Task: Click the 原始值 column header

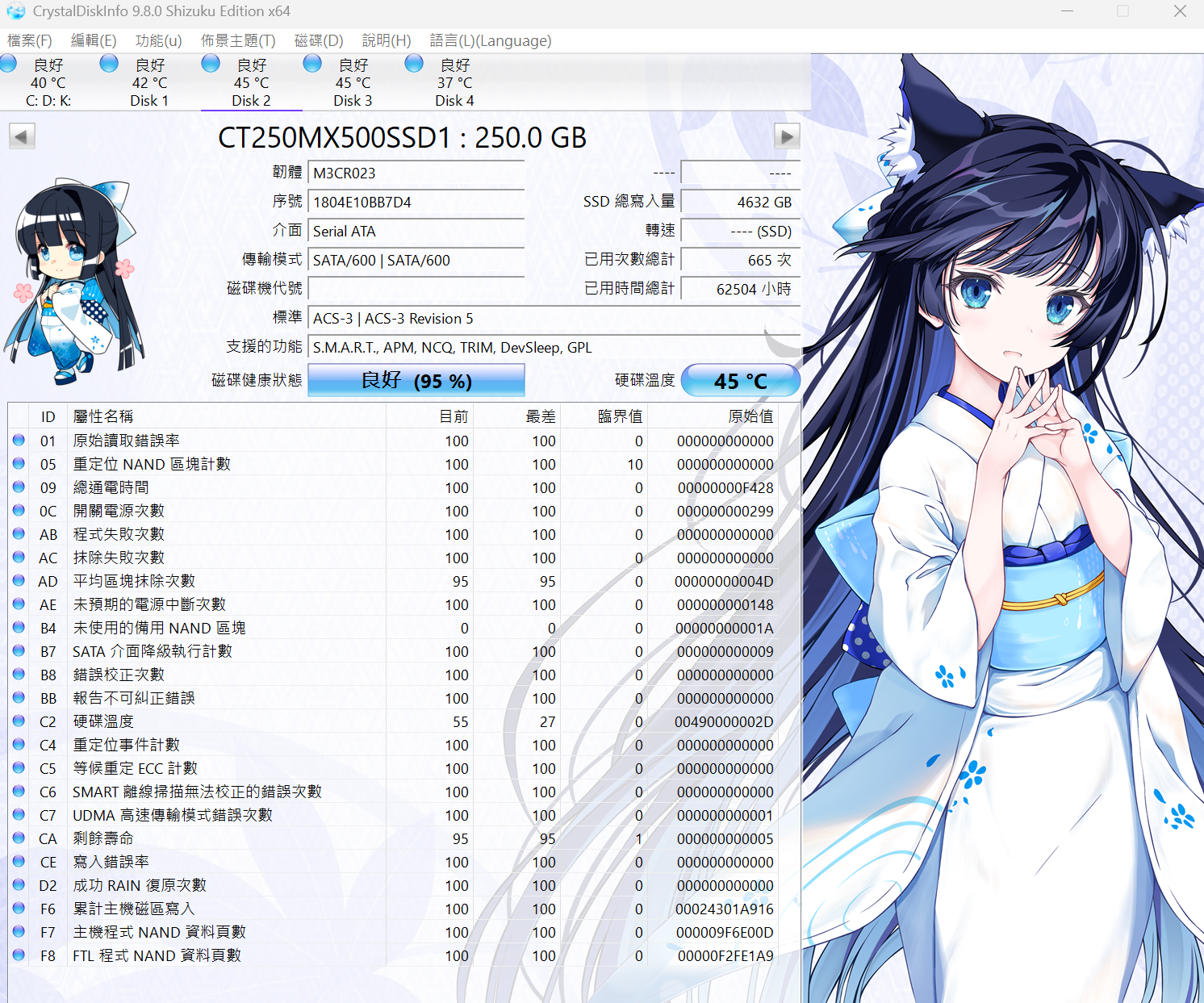Action: click(750, 416)
